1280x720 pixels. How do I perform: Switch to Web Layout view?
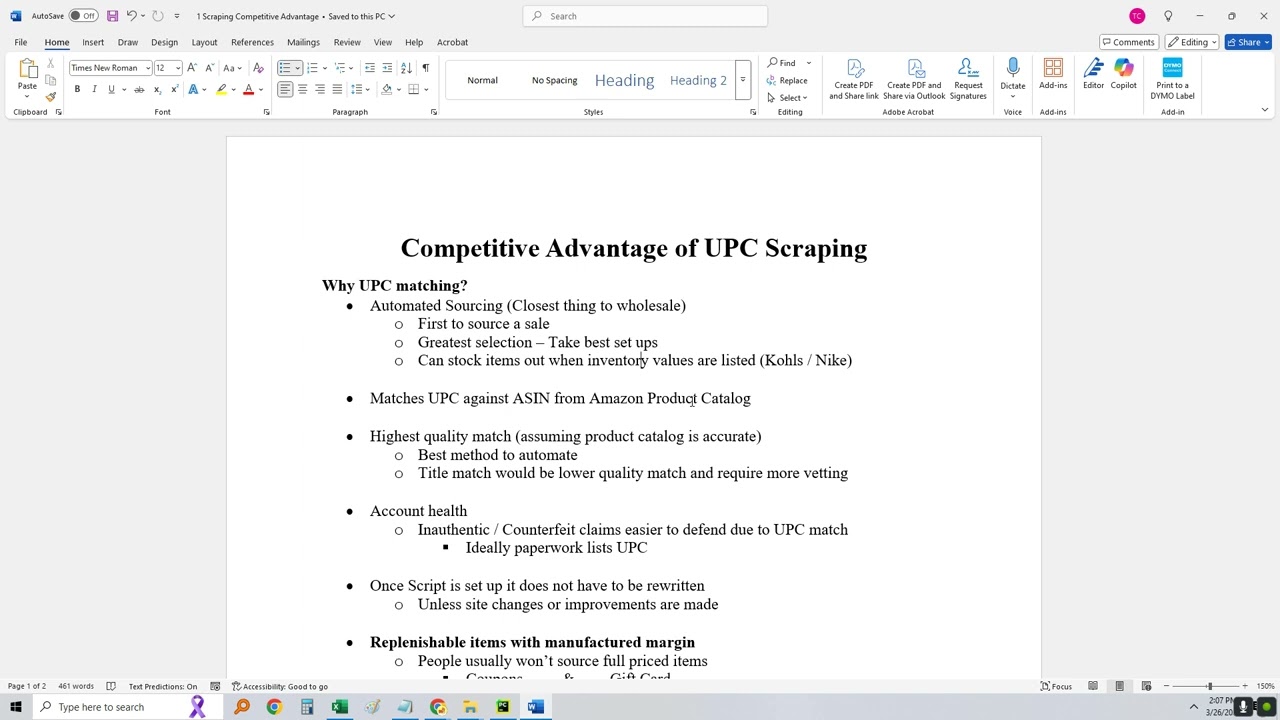click(1146, 686)
